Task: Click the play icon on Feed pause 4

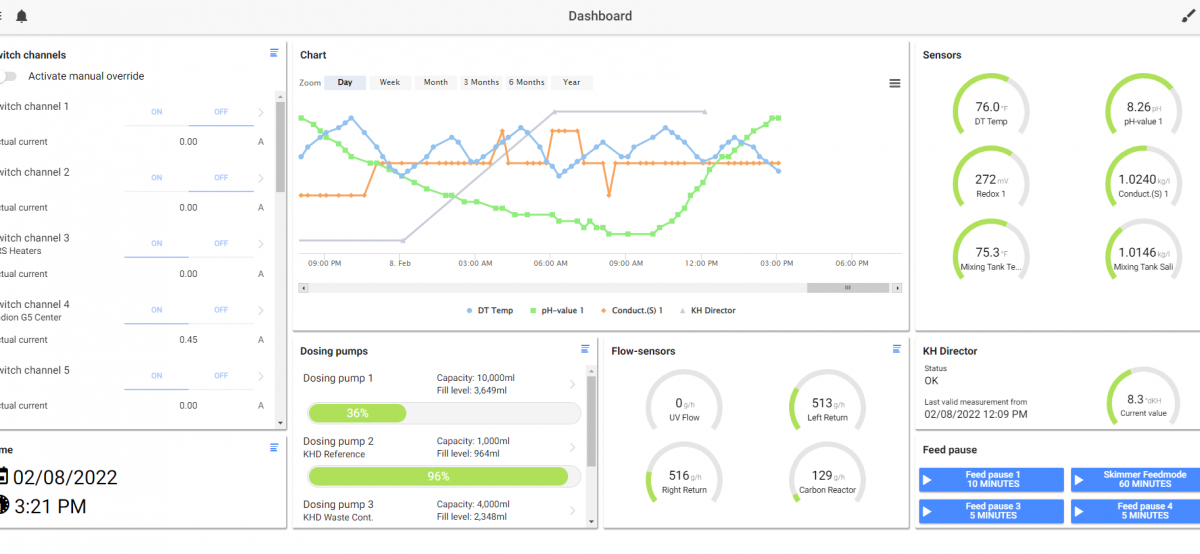Action: coord(1079,511)
